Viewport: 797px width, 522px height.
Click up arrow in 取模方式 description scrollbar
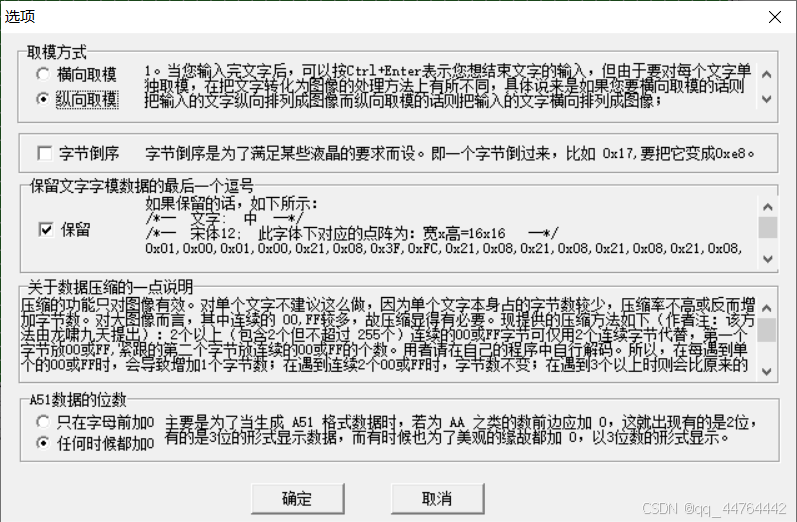[x=767, y=75]
